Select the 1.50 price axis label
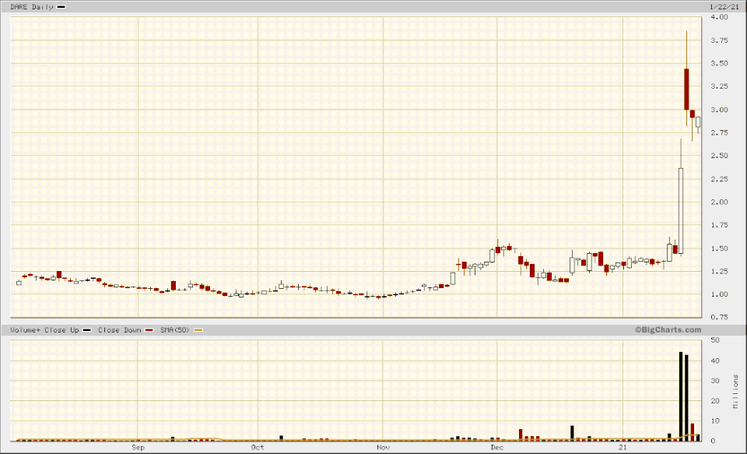 719,248
